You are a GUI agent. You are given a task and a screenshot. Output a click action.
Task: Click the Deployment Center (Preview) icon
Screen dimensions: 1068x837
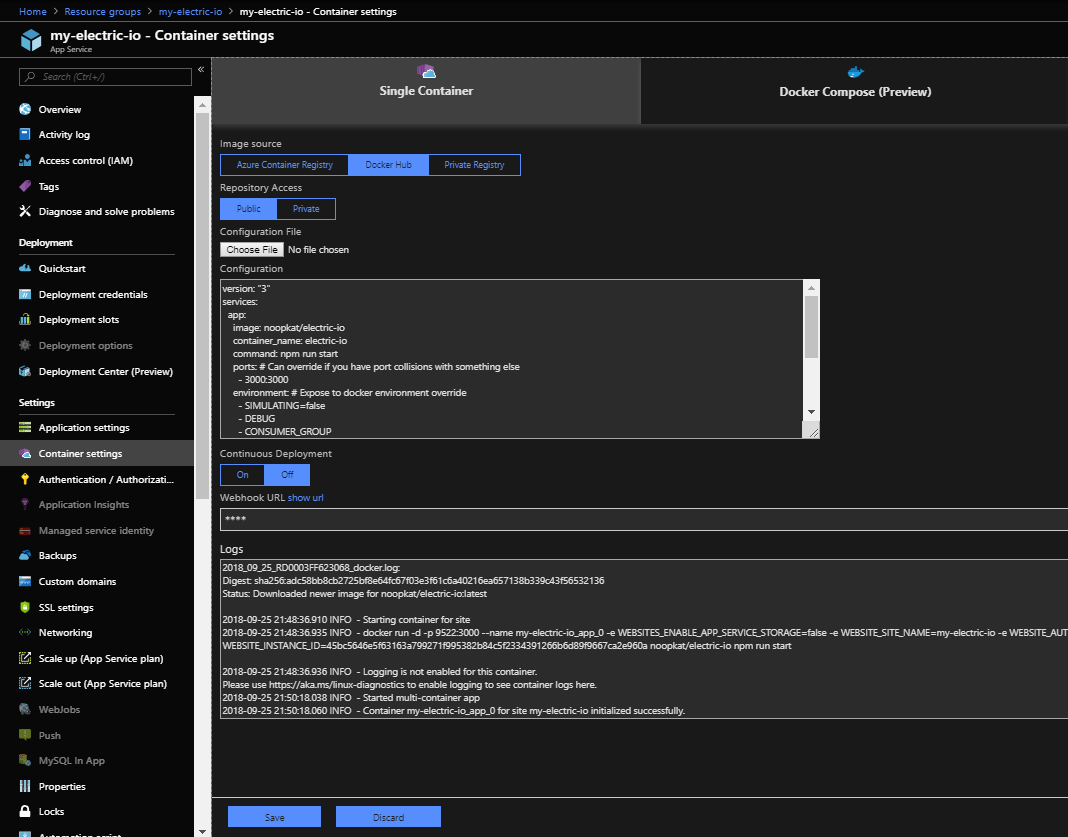point(25,371)
